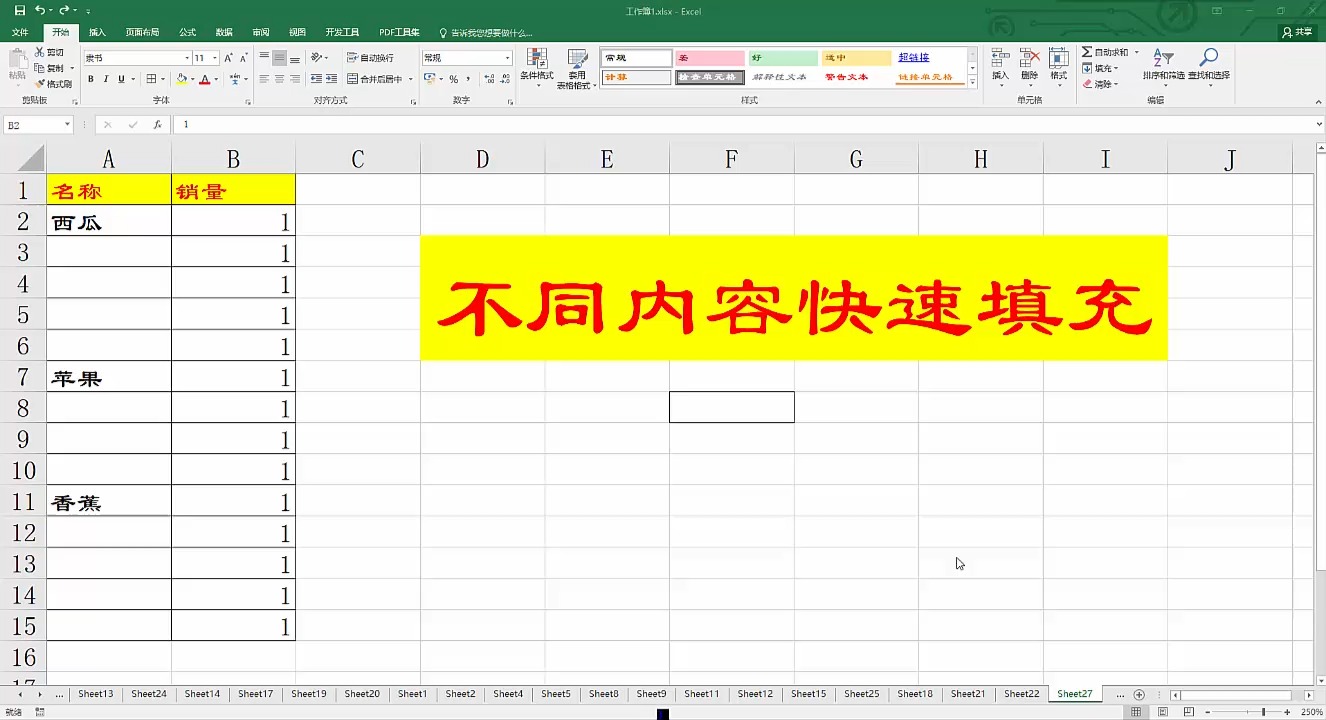Click the 粘贴 paste clipboard icon
1326x720 pixels.
coord(17,65)
